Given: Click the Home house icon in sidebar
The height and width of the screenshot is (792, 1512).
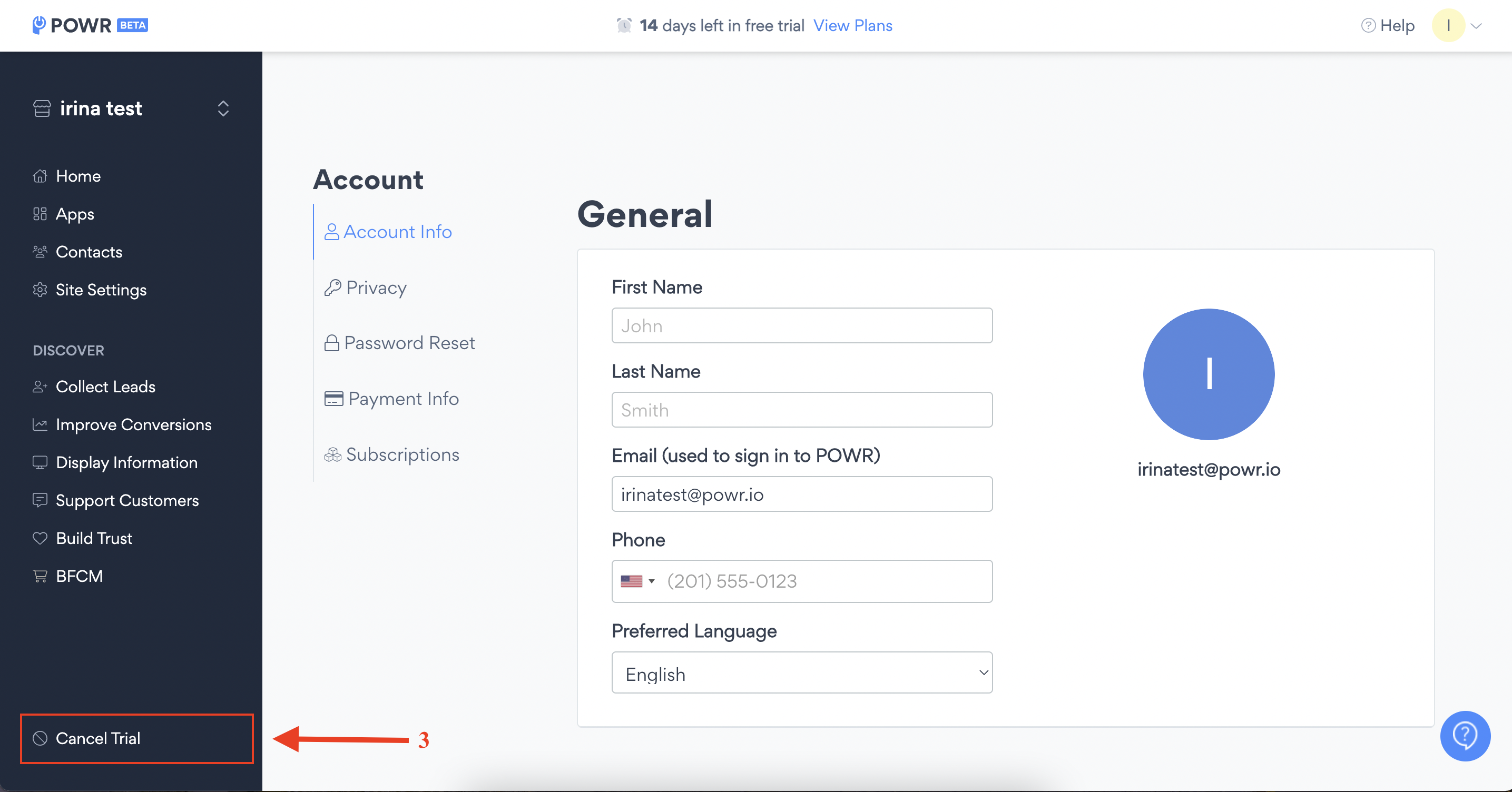Looking at the screenshot, I should tap(40, 176).
